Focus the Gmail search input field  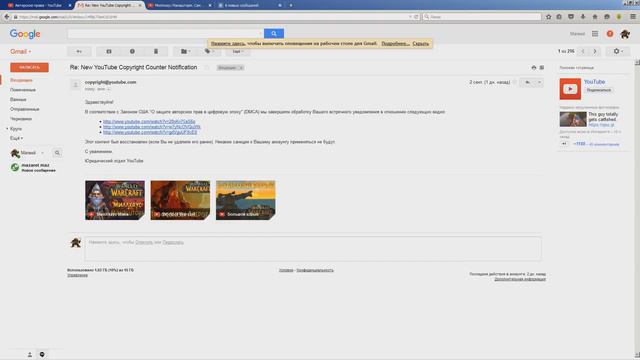165,33
